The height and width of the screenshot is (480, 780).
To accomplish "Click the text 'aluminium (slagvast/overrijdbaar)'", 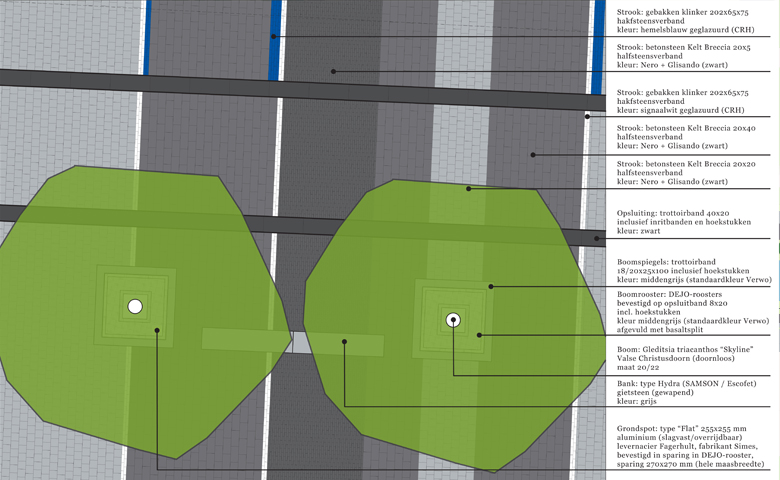I will pos(680,438).
